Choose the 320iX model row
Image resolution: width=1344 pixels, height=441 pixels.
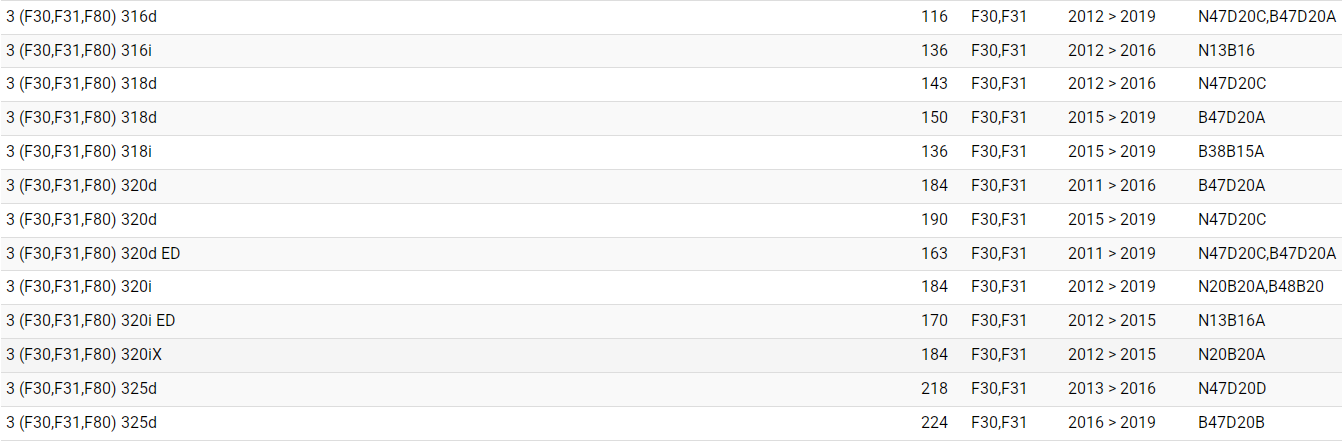(x=84, y=354)
